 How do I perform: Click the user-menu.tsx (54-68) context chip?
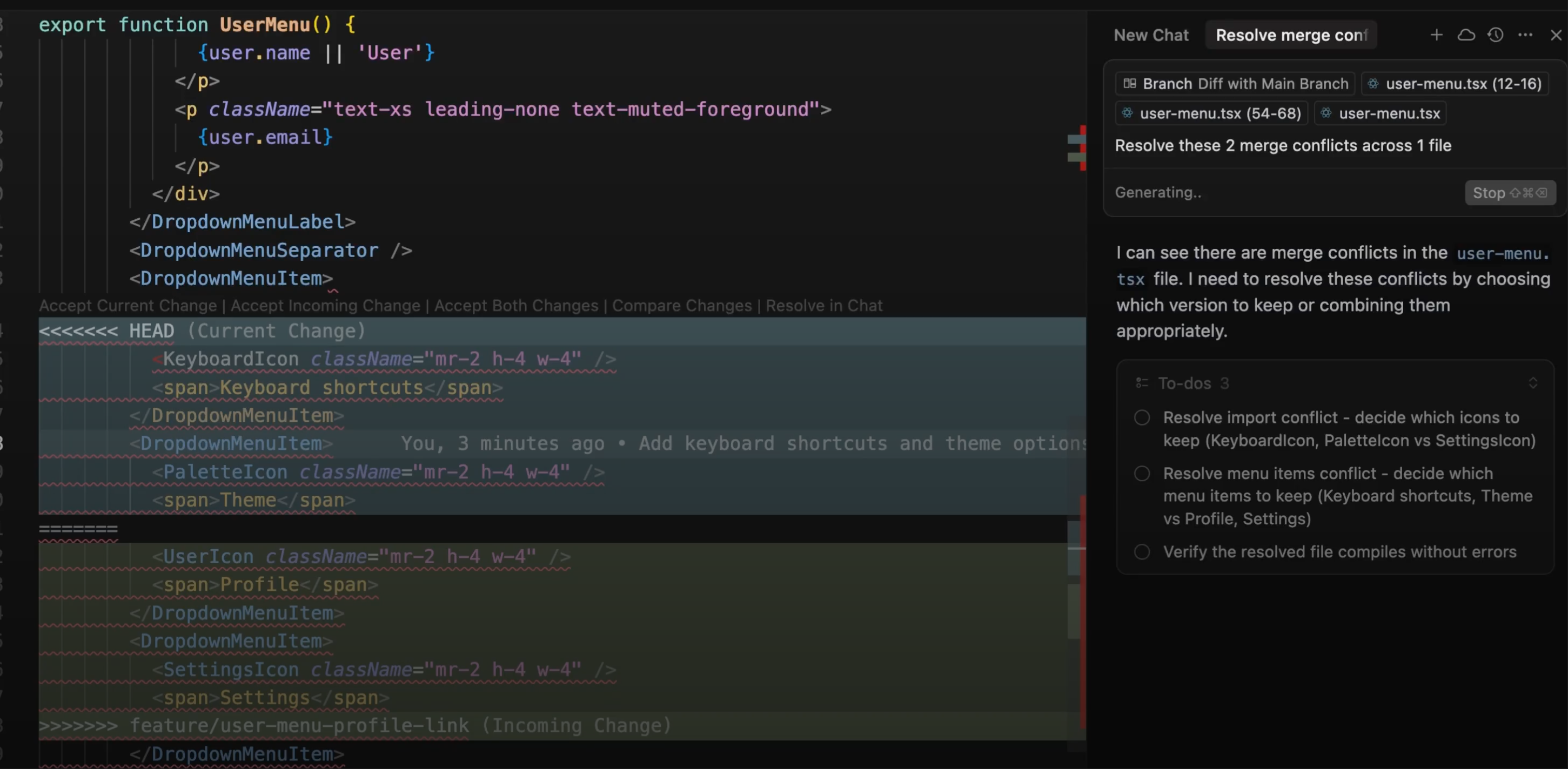[1211, 113]
